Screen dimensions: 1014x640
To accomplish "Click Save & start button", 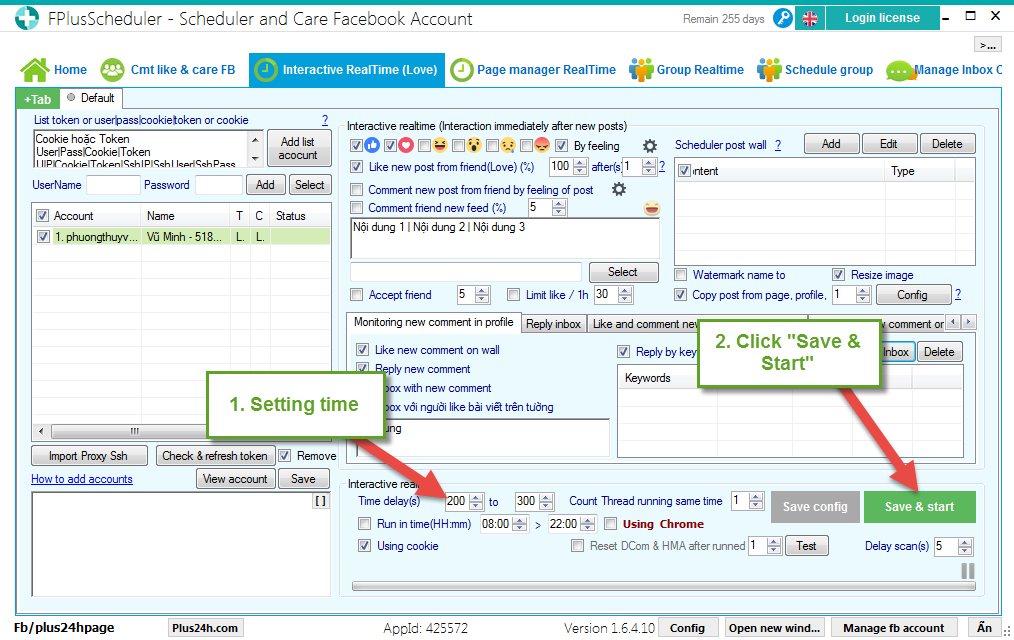I will (x=919, y=507).
